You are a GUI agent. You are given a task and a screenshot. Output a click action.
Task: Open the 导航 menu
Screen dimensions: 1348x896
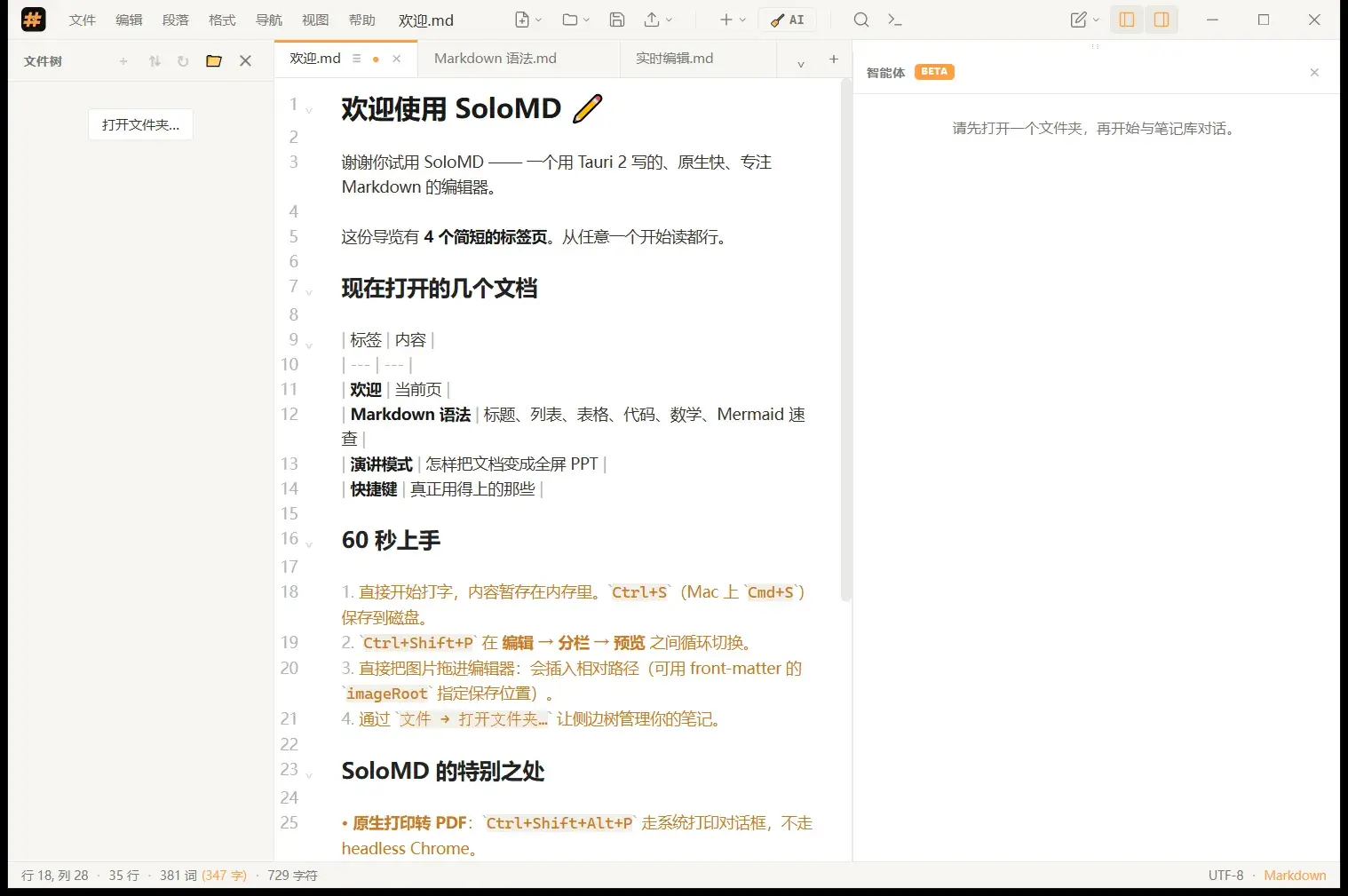(269, 20)
